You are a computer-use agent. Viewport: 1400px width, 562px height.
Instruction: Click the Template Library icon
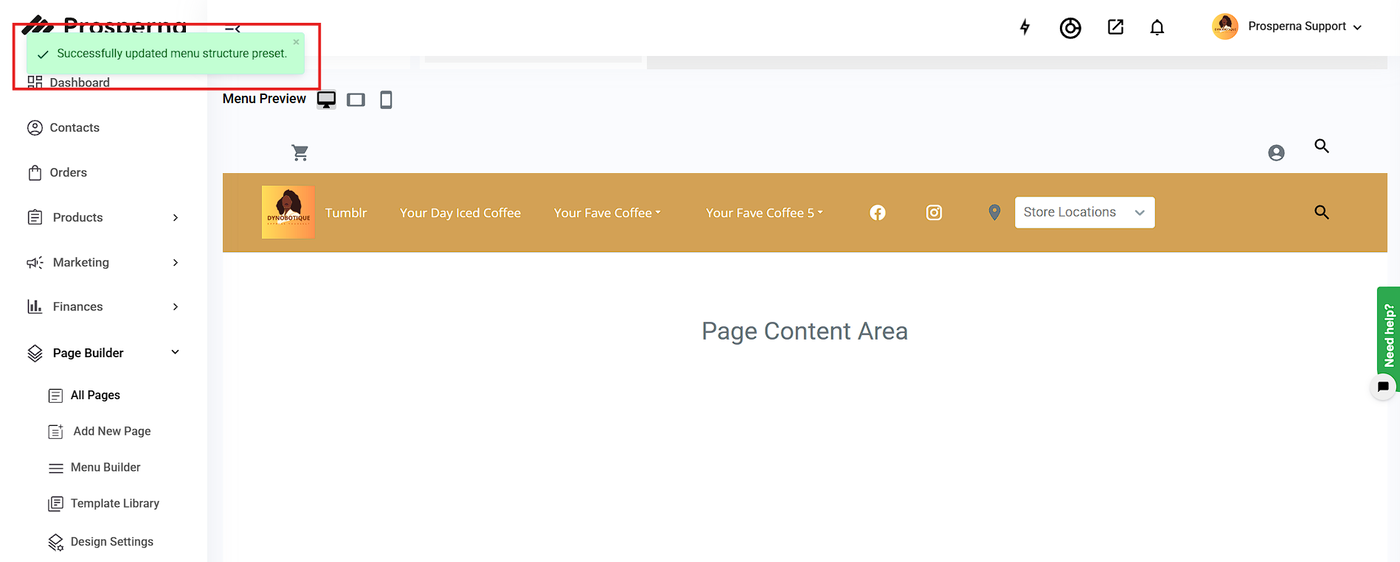56,504
